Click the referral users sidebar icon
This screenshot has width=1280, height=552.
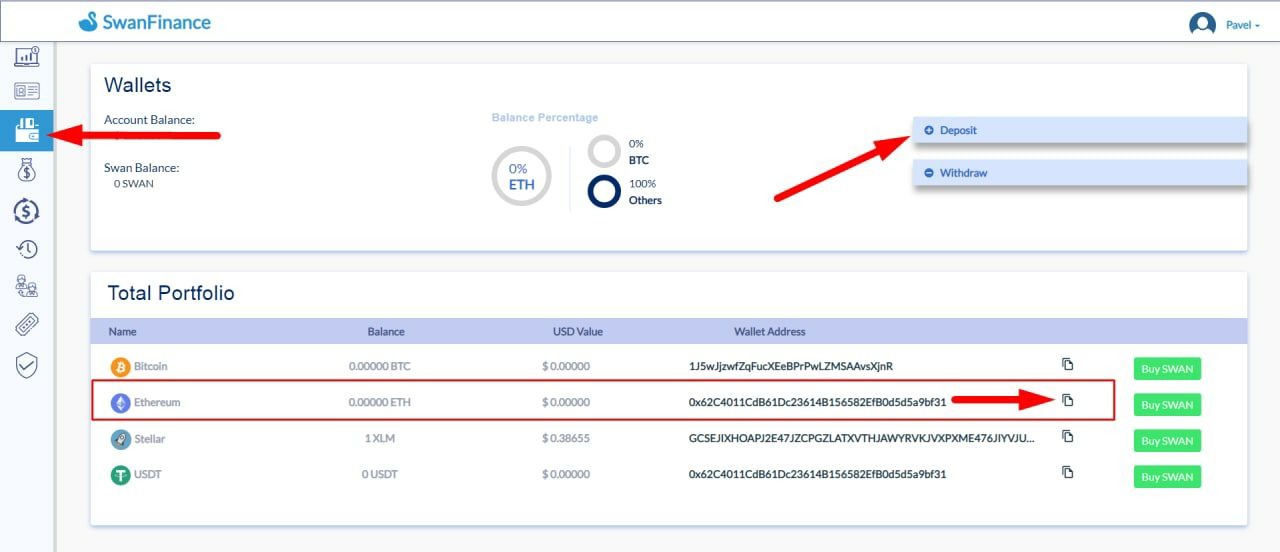click(27, 287)
